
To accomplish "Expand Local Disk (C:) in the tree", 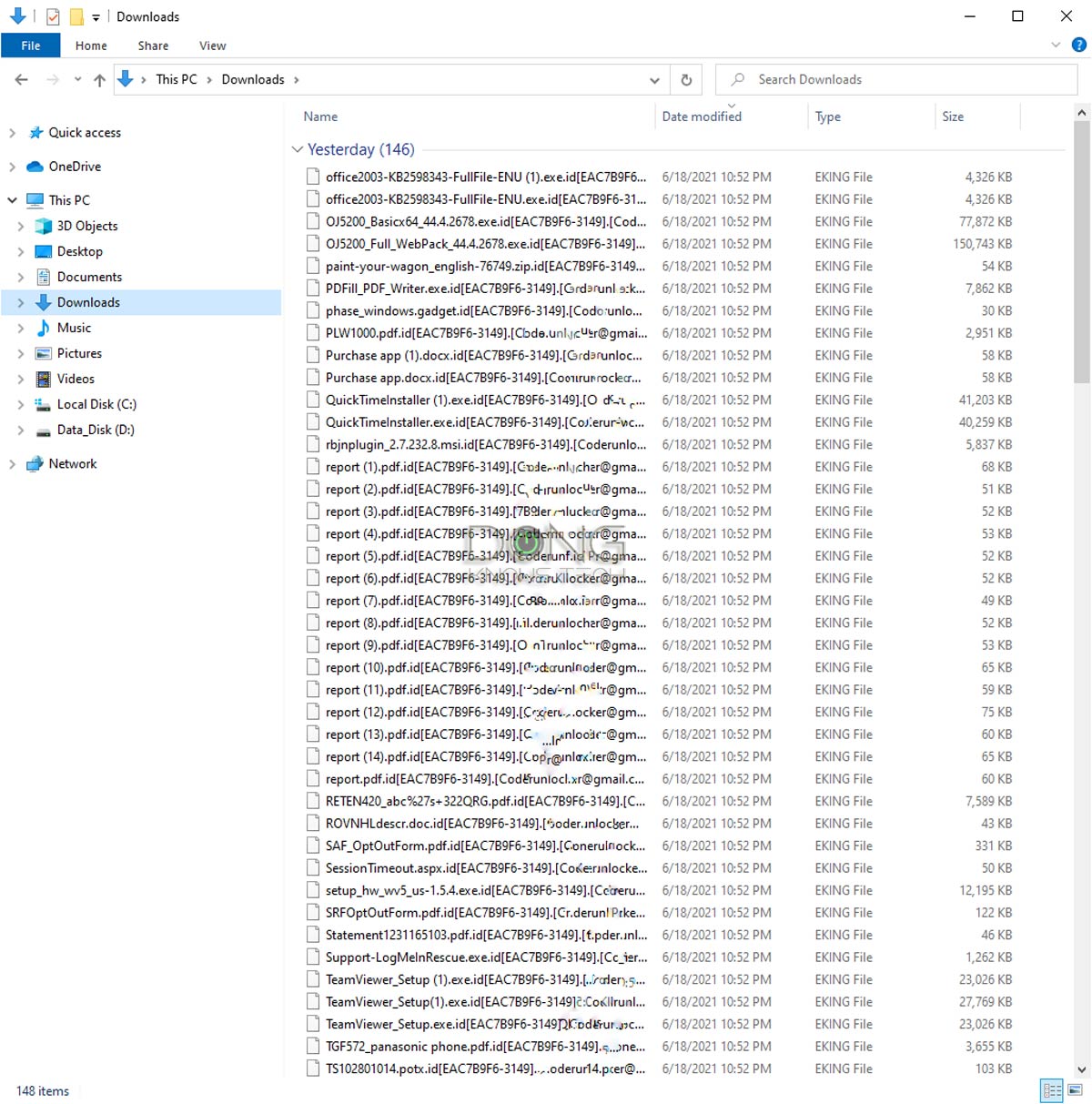I will pyautogui.click(x=21, y=404).
